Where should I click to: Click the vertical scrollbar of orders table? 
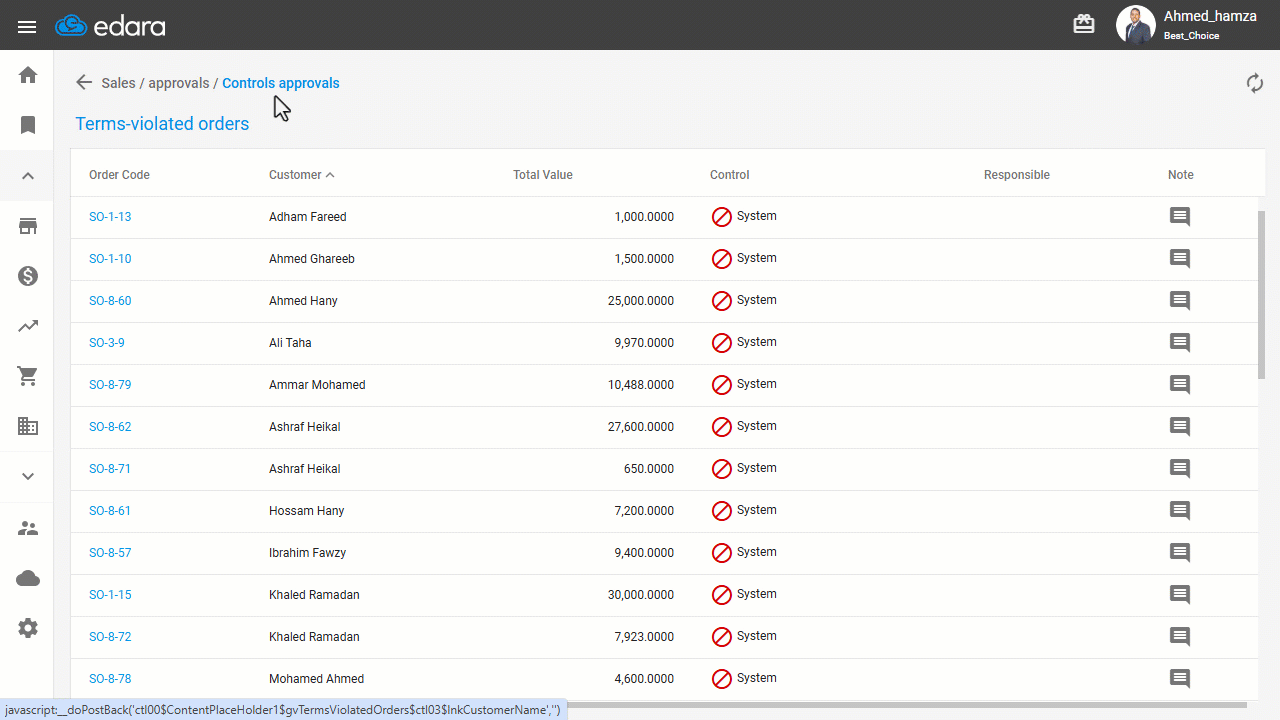pyautogui.click(x=1262, y=295)
